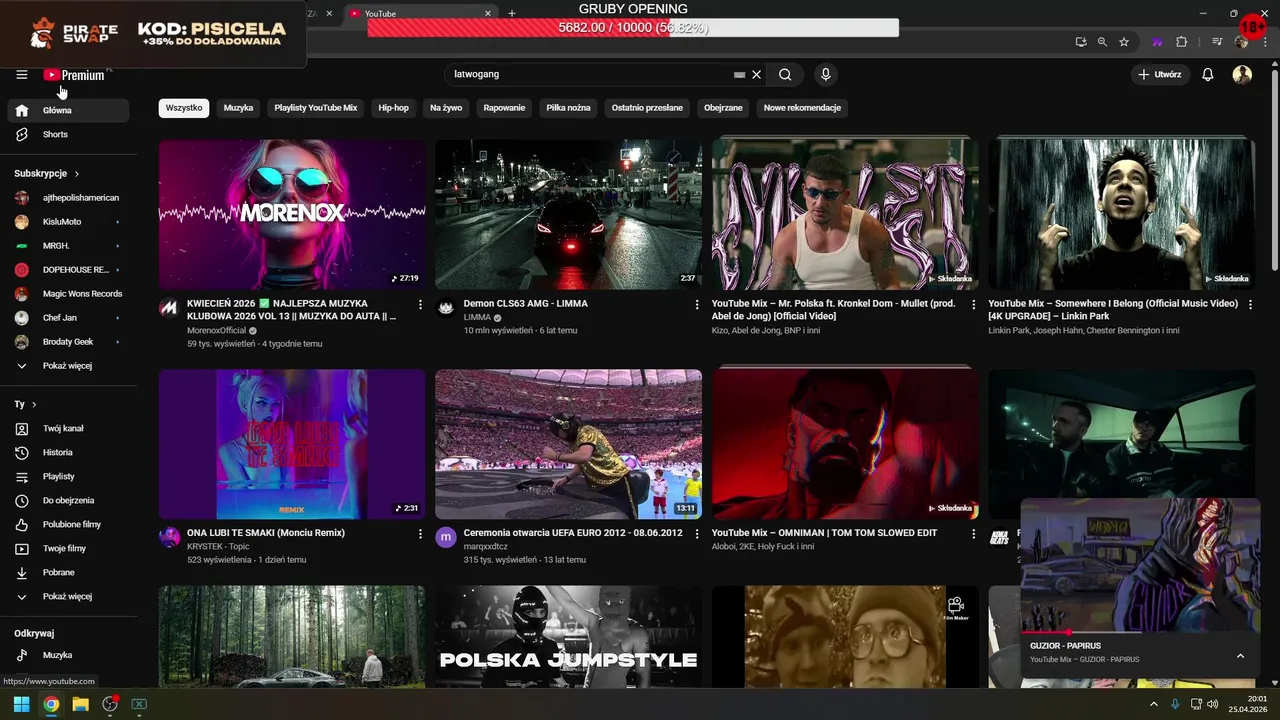Open the MorenoxOfficial channel avatar

(169, 307)
